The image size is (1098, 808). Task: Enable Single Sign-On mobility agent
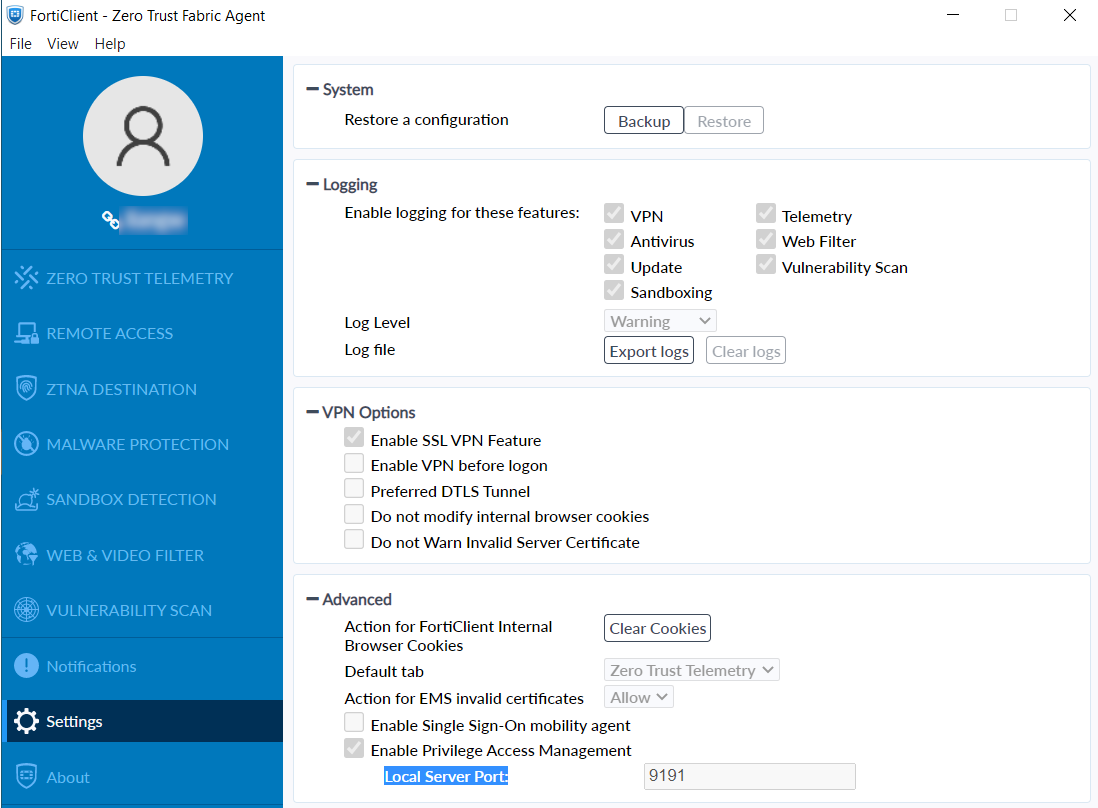pyautogui.click(x=354, y=722)
